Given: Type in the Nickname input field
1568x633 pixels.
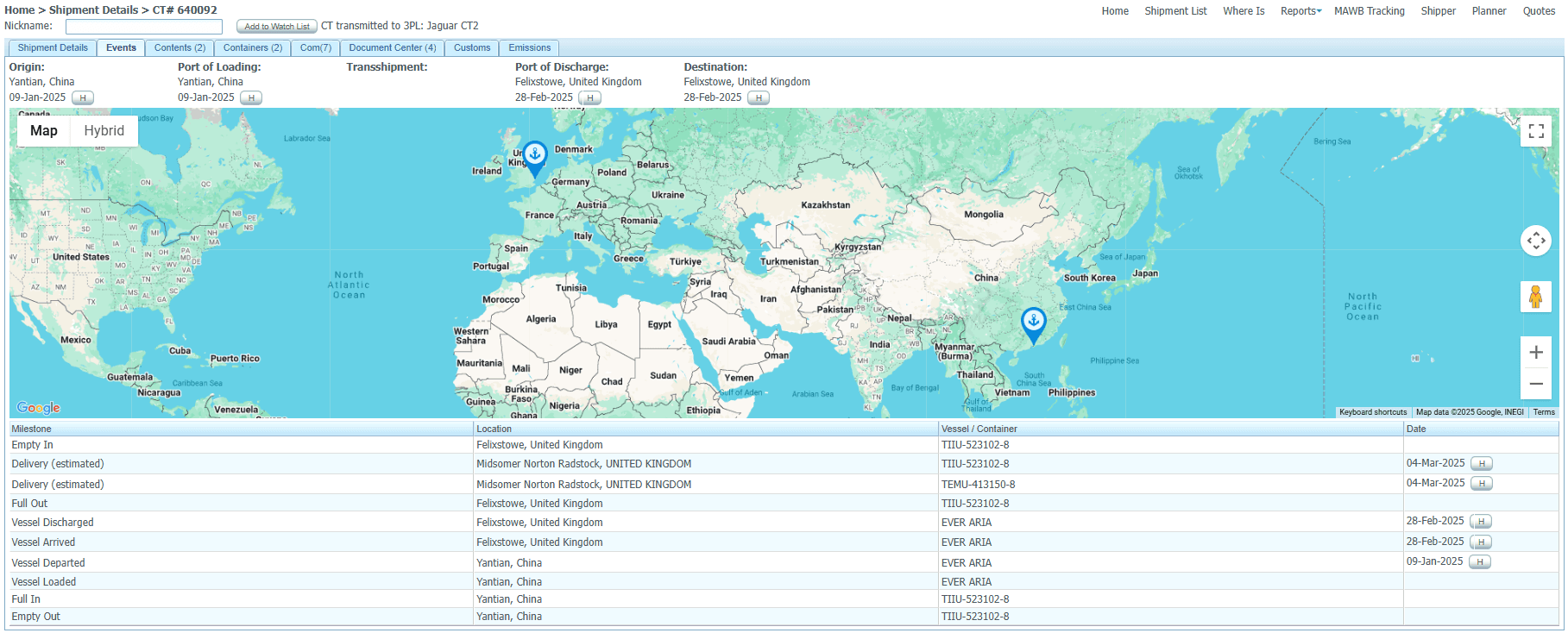Looking at the screenshot, I should click(144, 27).
